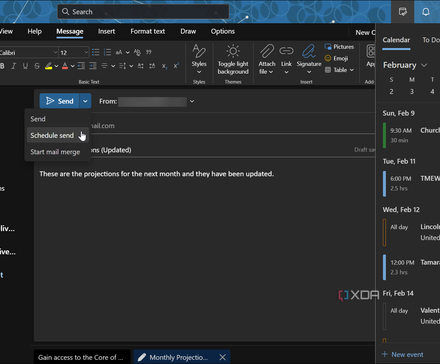Image resolution: width=440 pixels, height=364 pixels.
Task: Click the increase indent icon
Action: tap(93, 66)
